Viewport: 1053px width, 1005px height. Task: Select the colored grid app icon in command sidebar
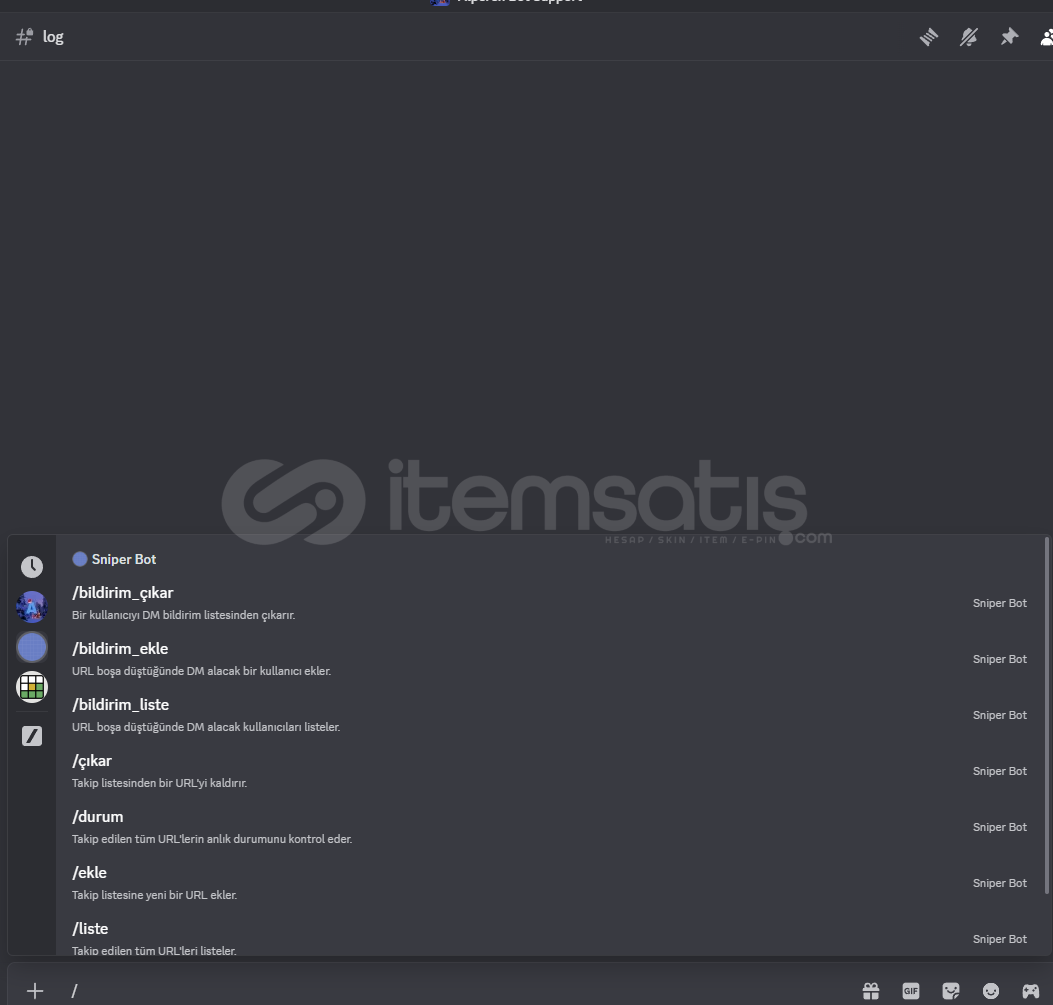[x=32, y=687]
